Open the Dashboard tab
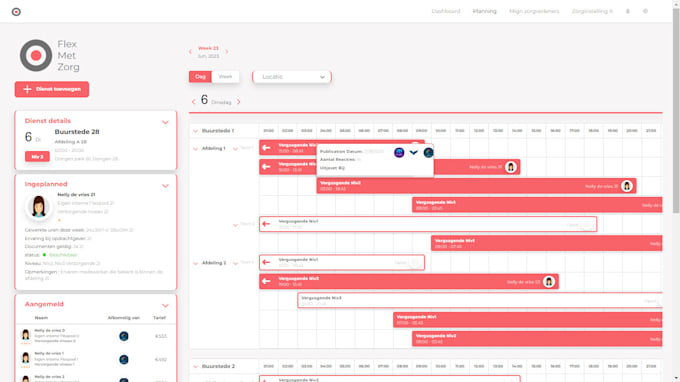The image size is (680, 382). pyautogui.click(x=445, y=11)
